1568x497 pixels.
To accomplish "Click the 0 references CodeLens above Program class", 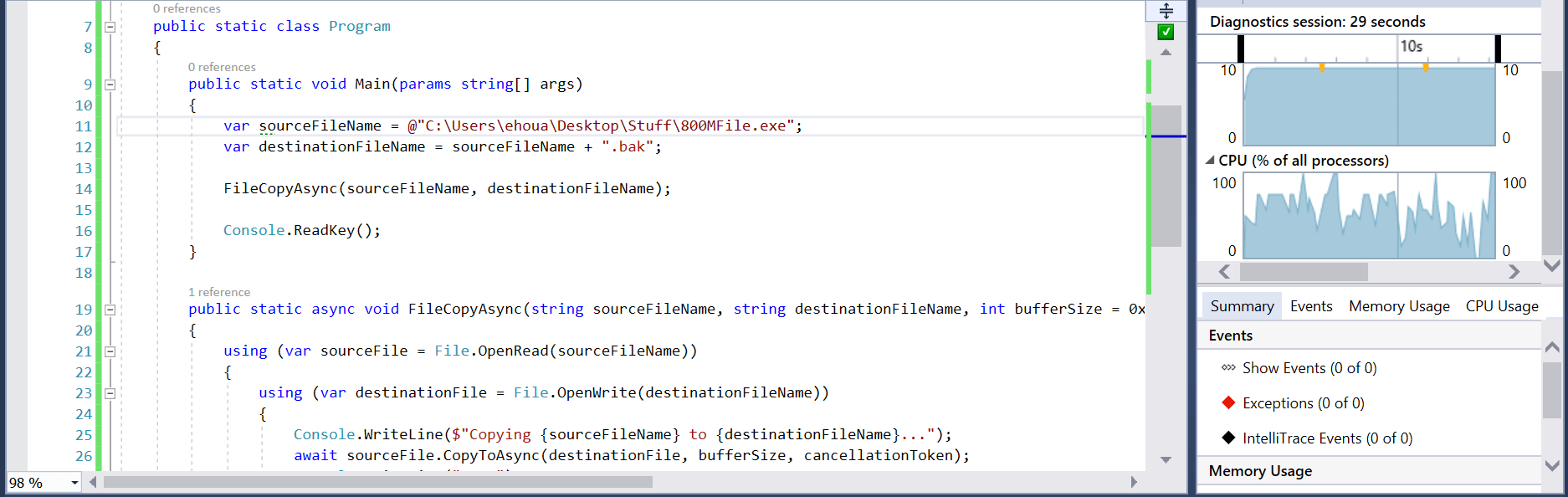I will tap(187, 8).
